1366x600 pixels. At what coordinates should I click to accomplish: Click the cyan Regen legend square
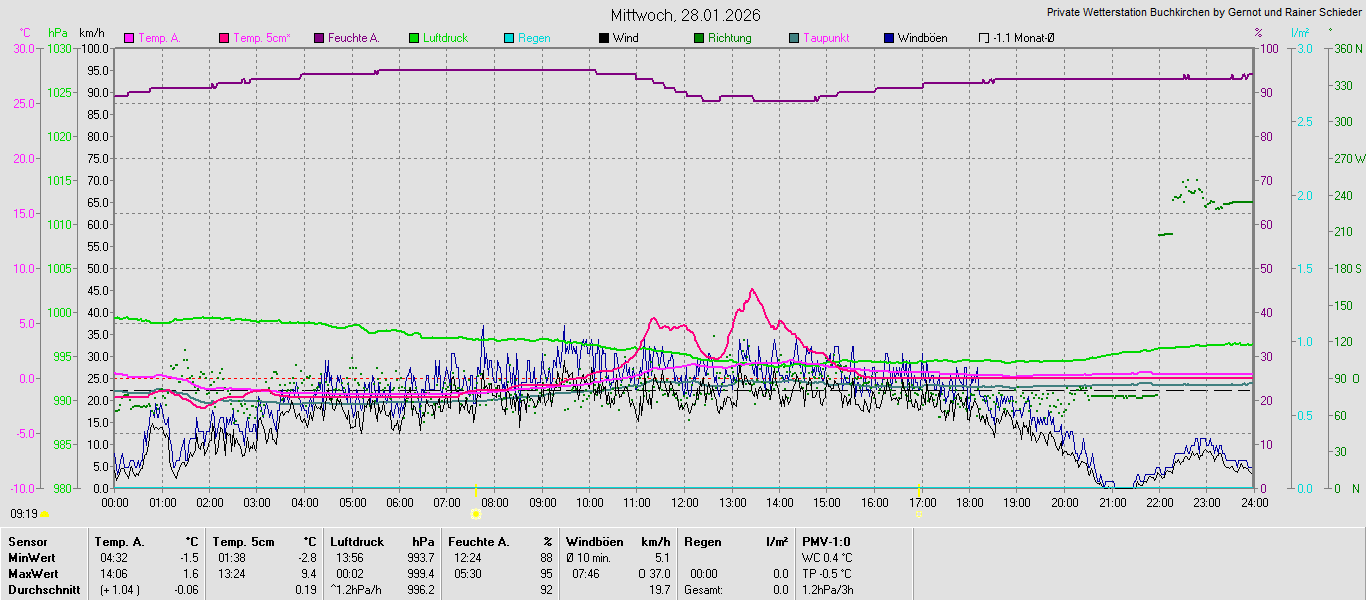(509, 38)
